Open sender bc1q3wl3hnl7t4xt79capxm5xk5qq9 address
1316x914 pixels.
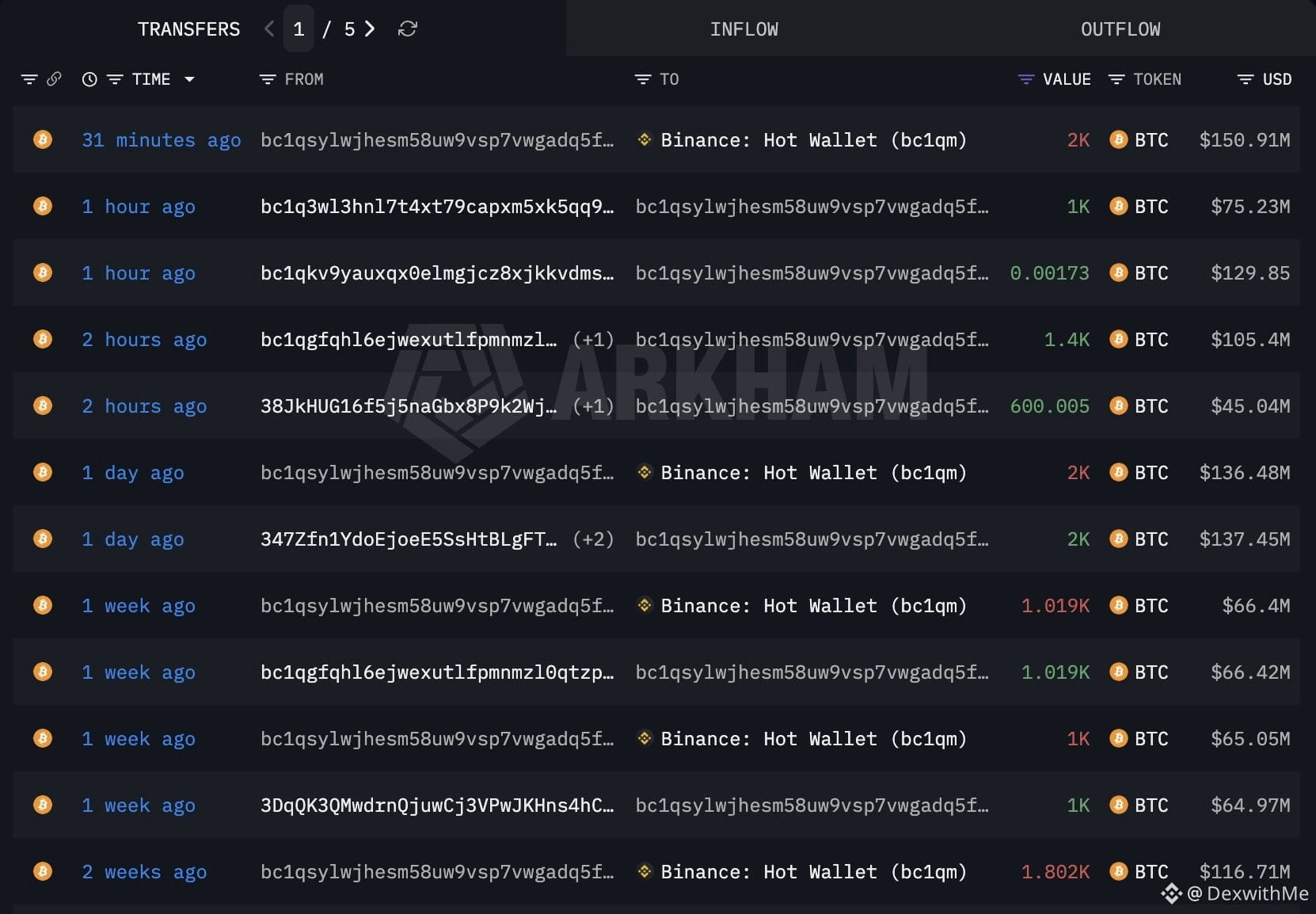pos(437,207)
